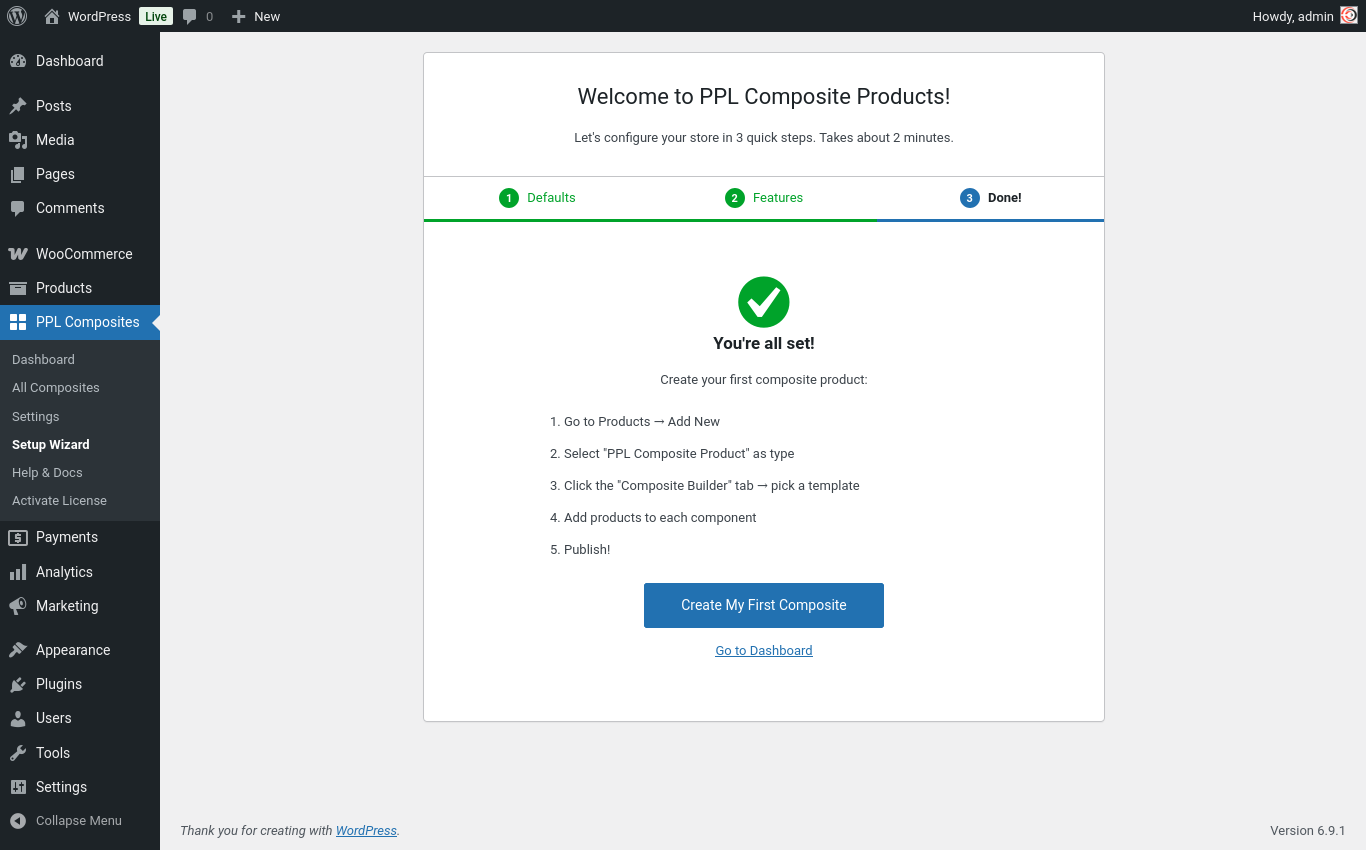
Task: Click the Marketing megaphone icon
Action: [x=18, y=606]
